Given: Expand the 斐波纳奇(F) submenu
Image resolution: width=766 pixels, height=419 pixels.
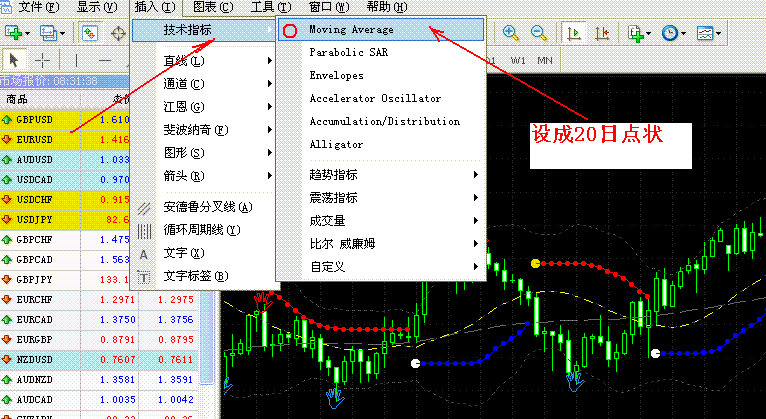Looking at the screenshot, I should (204, 129).
